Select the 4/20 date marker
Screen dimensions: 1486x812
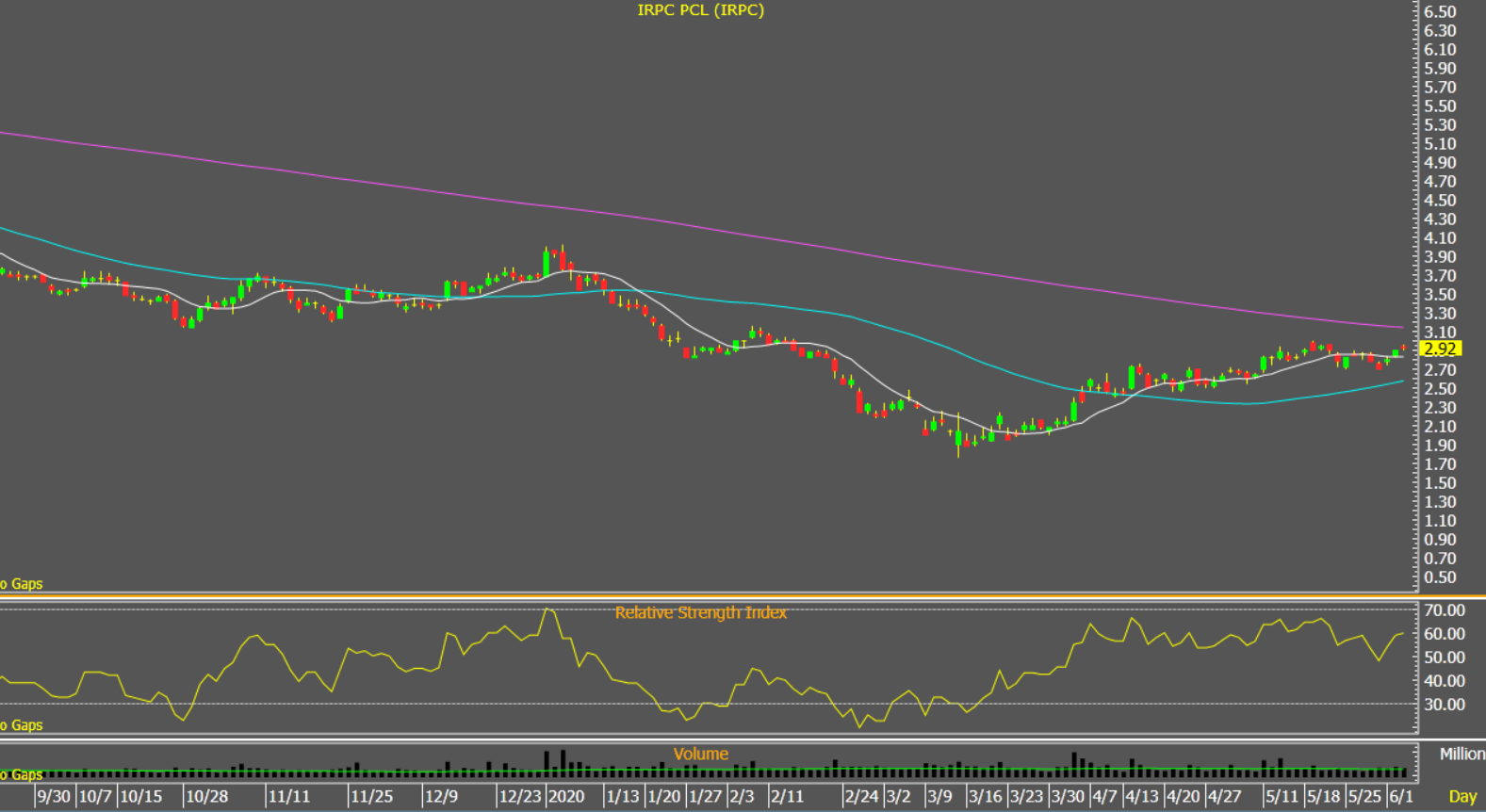point(1183,797)
